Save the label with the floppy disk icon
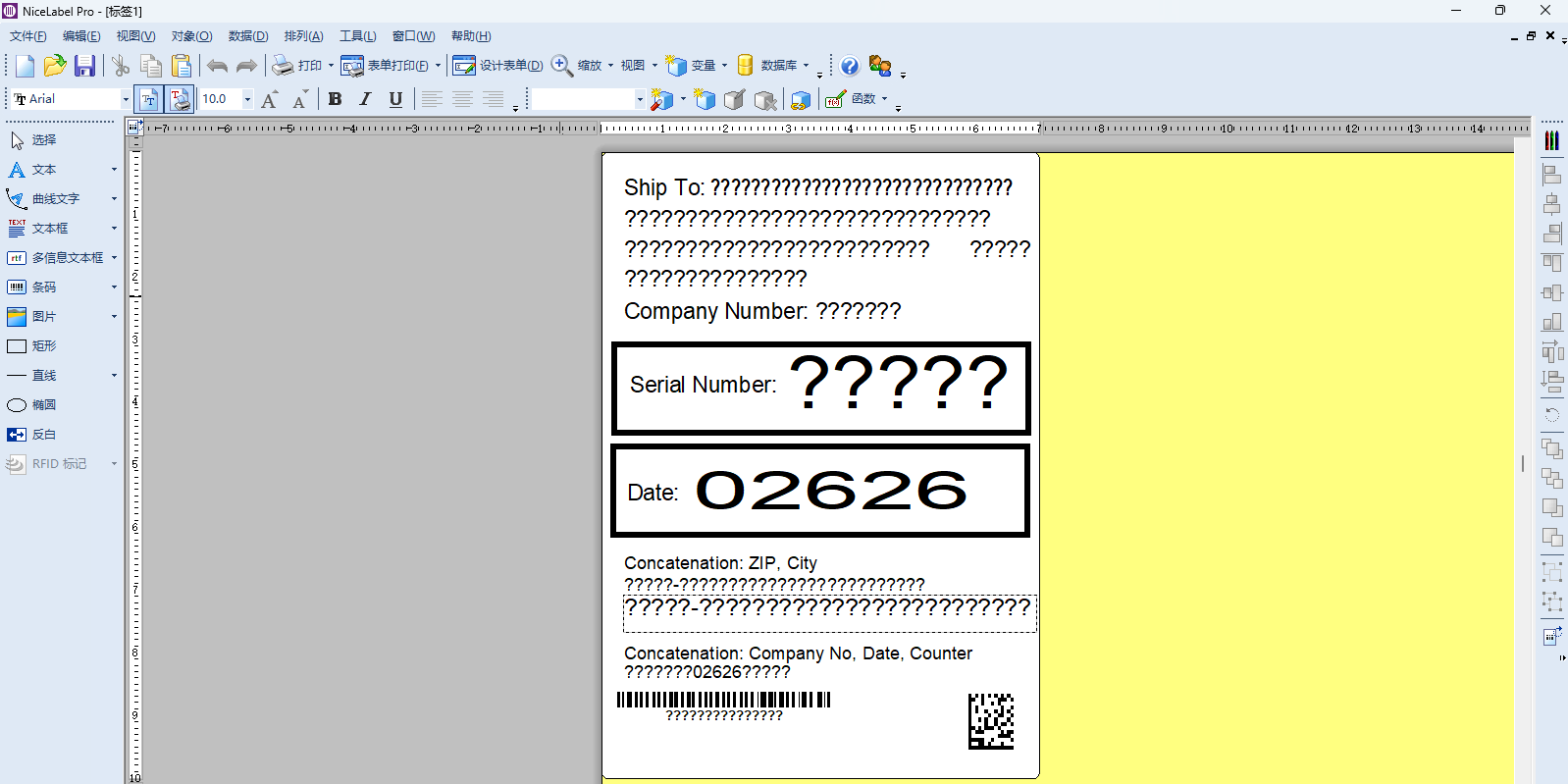 85,66
